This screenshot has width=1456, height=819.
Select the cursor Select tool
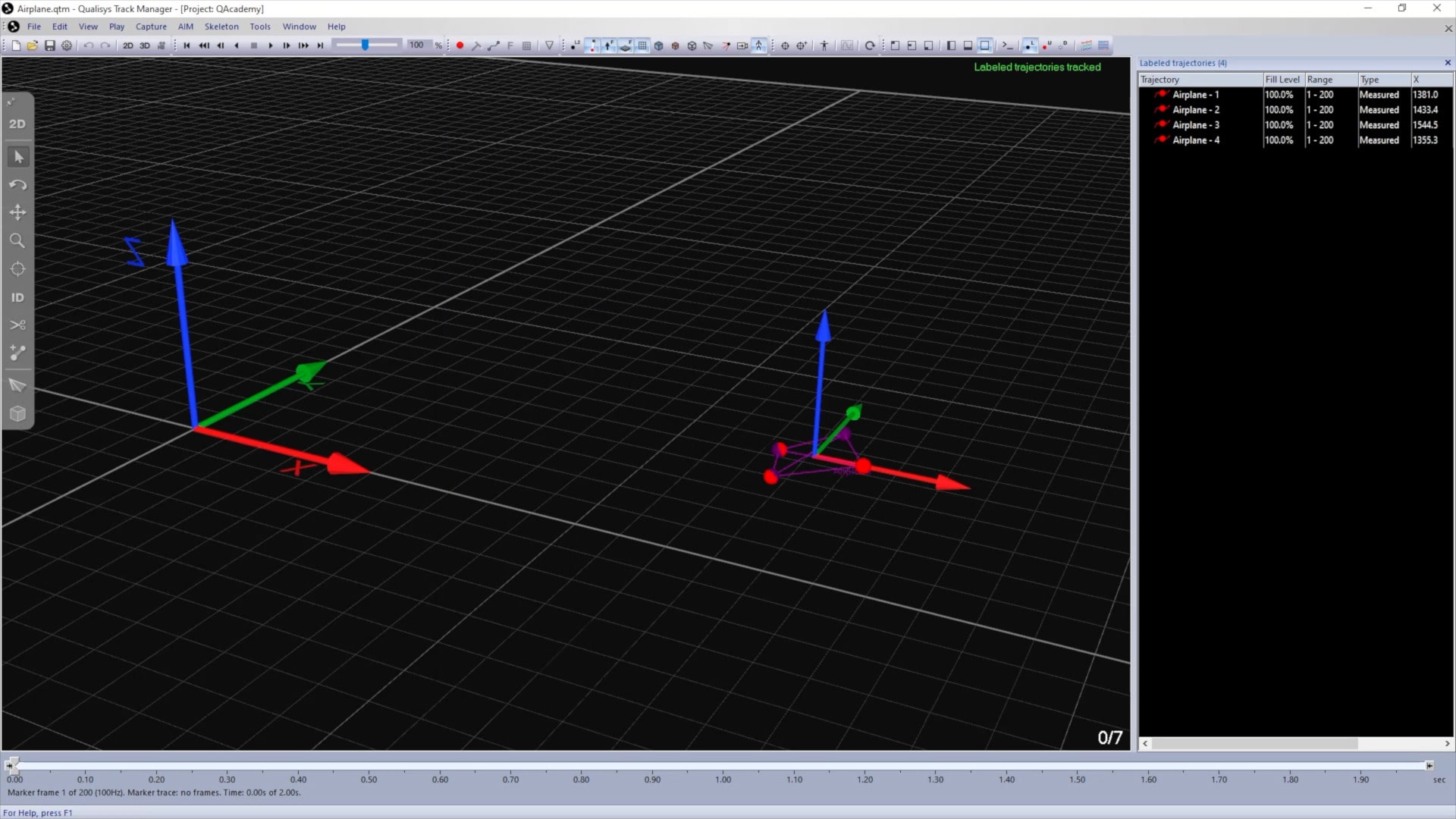pyautogui.click(x=18, y=157)
